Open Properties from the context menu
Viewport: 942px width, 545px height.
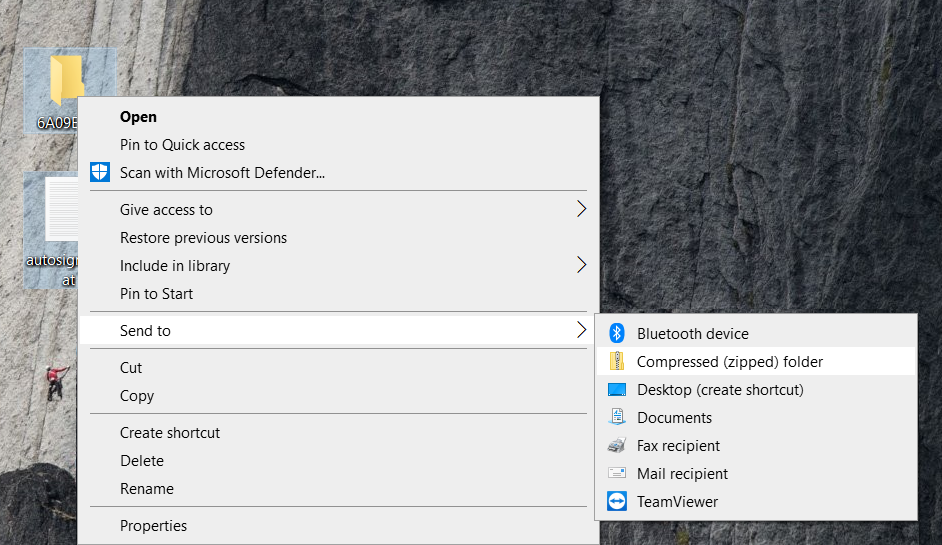153,526
